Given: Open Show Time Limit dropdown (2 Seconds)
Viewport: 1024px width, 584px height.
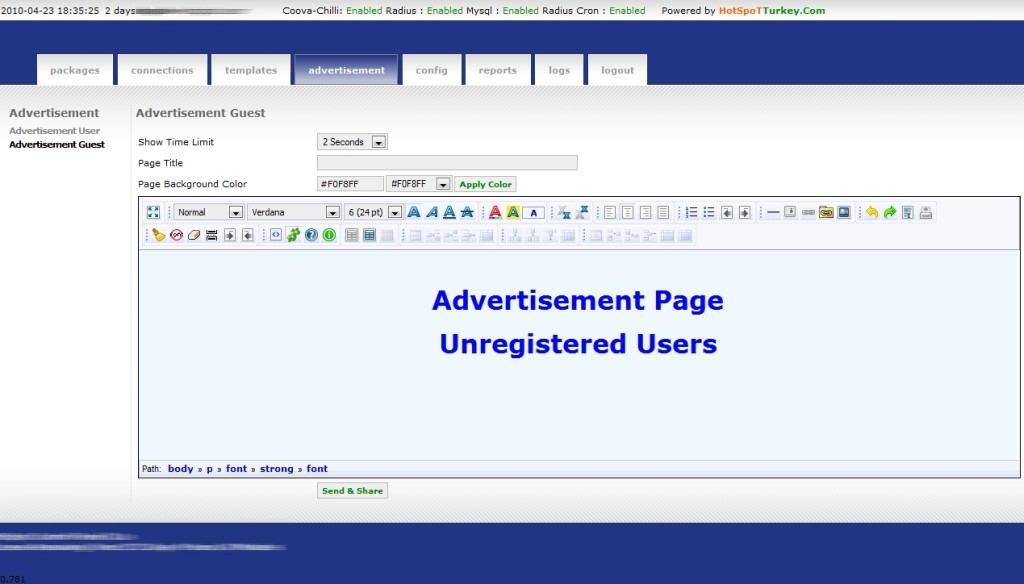Looking at the screenshot, I should [x=352, y=142].
